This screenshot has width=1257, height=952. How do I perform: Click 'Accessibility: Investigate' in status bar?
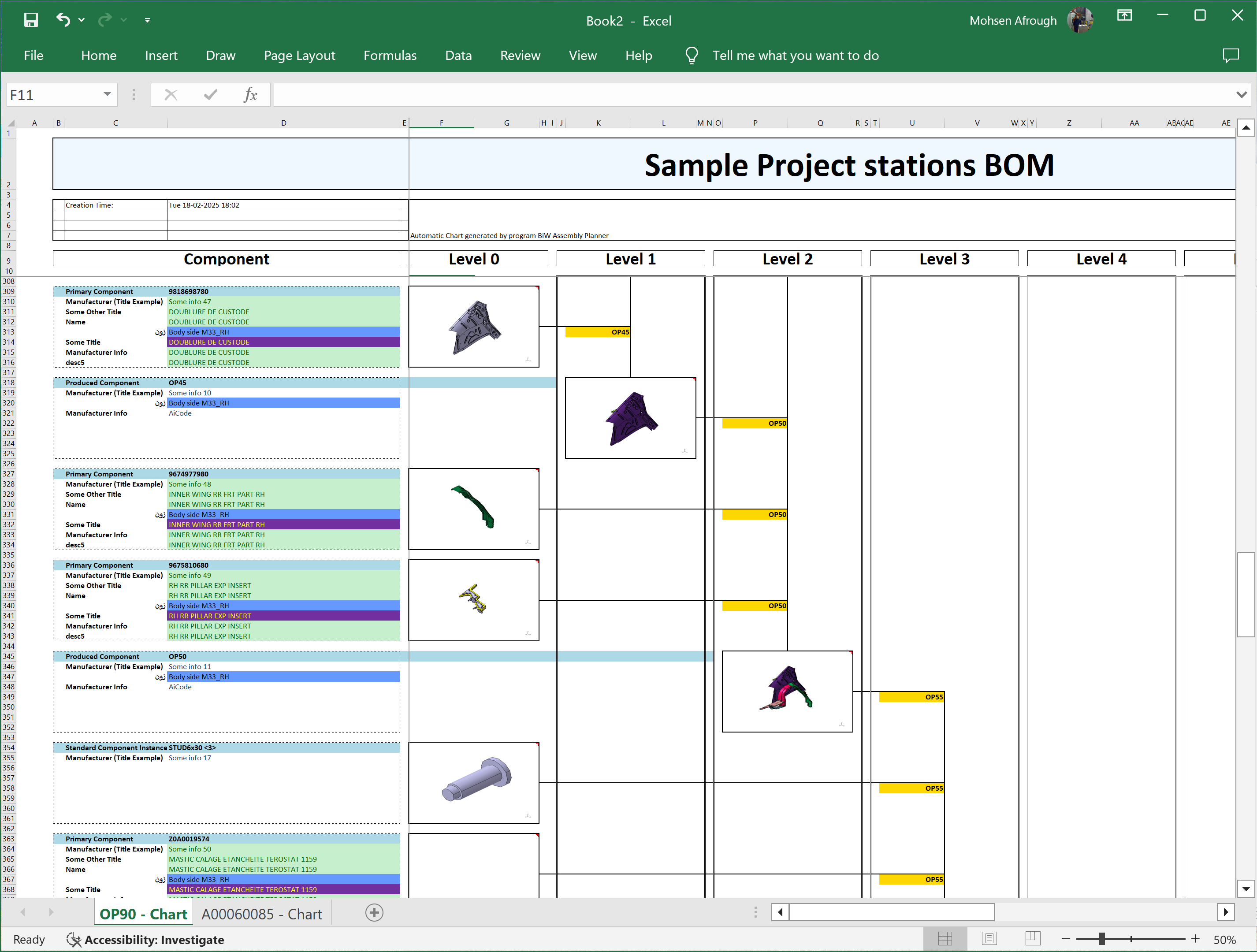point(145,940)
